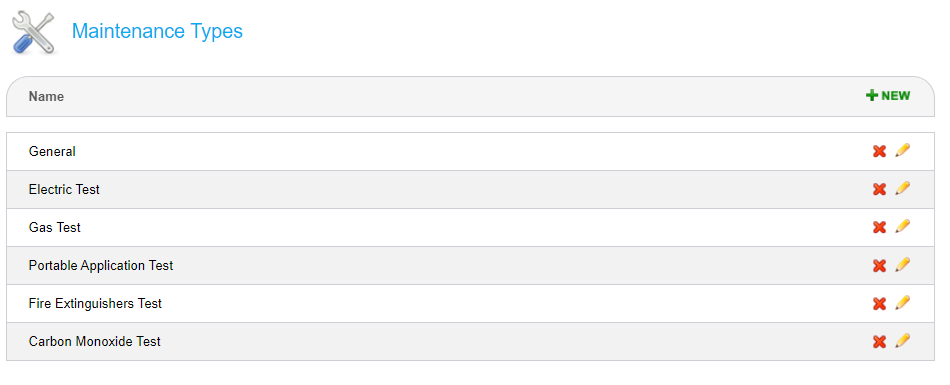Click the wrench and screwdriver icon
This screenshot has height=385, width=950.
coord(33,32)
